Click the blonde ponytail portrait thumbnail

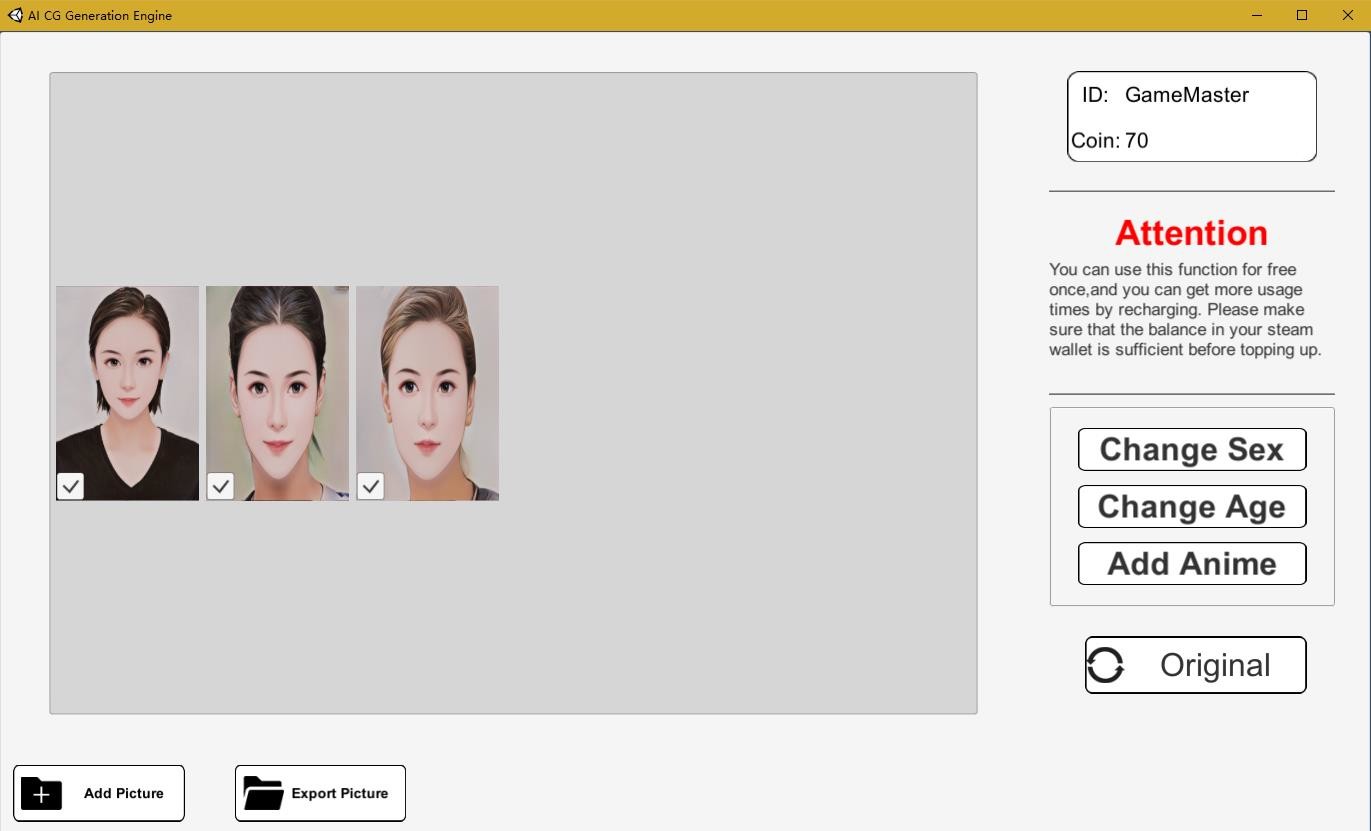427,380
